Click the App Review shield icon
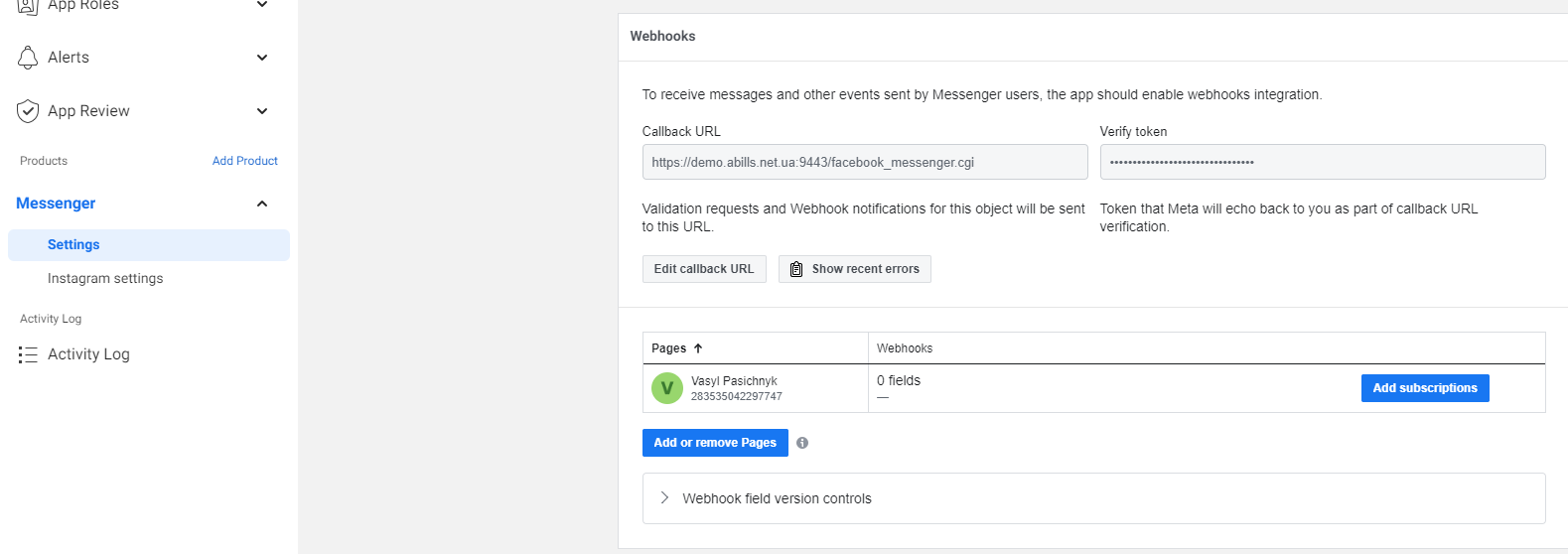The image size is (1568, 554). tap(28, 111)
